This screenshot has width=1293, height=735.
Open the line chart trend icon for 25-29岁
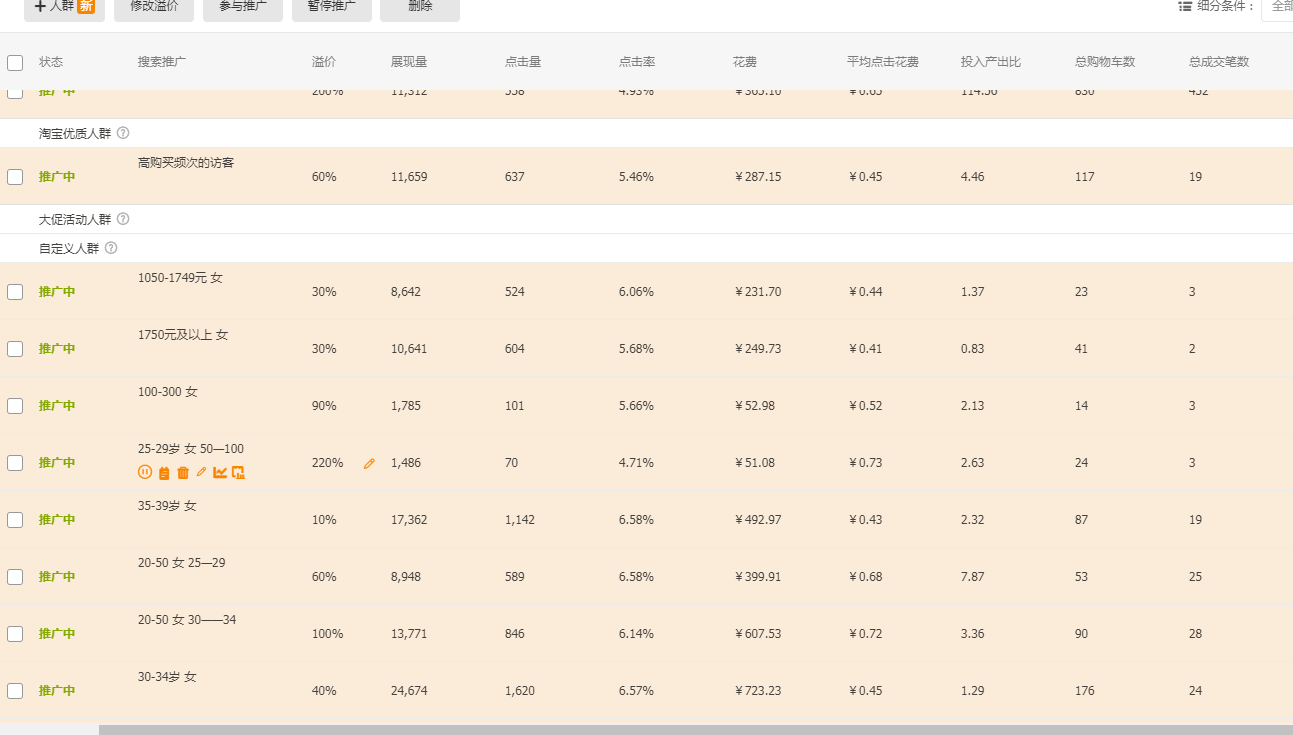pyautogui.click(x=220, y=473)
